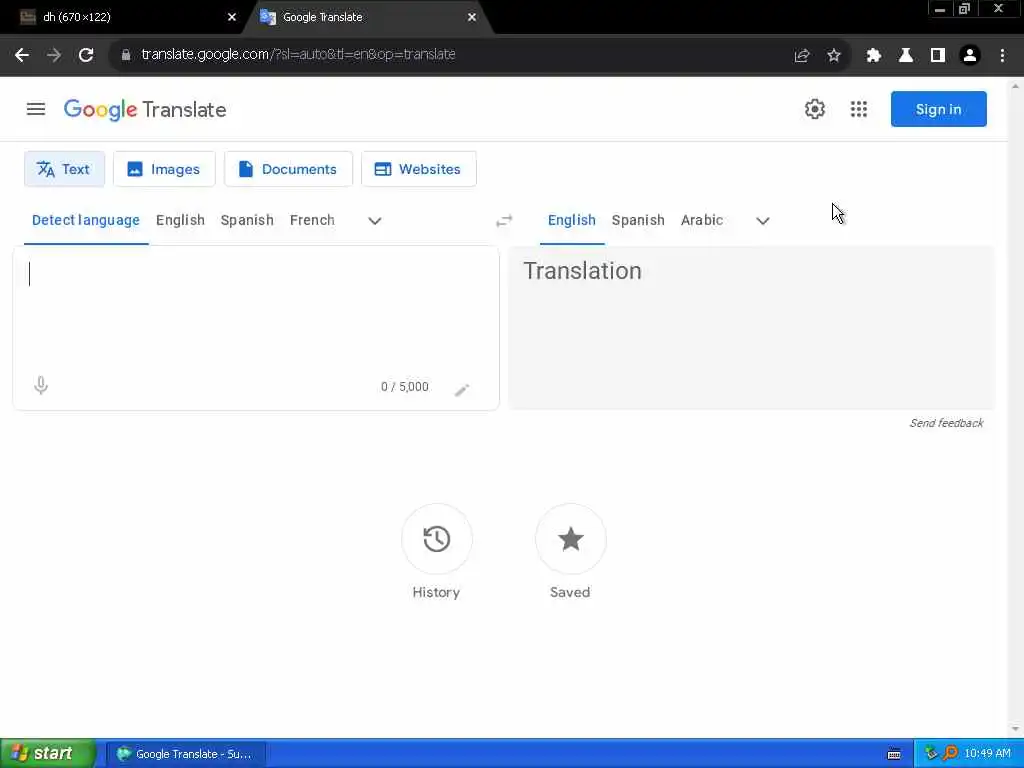The height and width of the screenshot is (768, 1024).
Task: Bookmark this page with star icon
Action: click(834, 56)
